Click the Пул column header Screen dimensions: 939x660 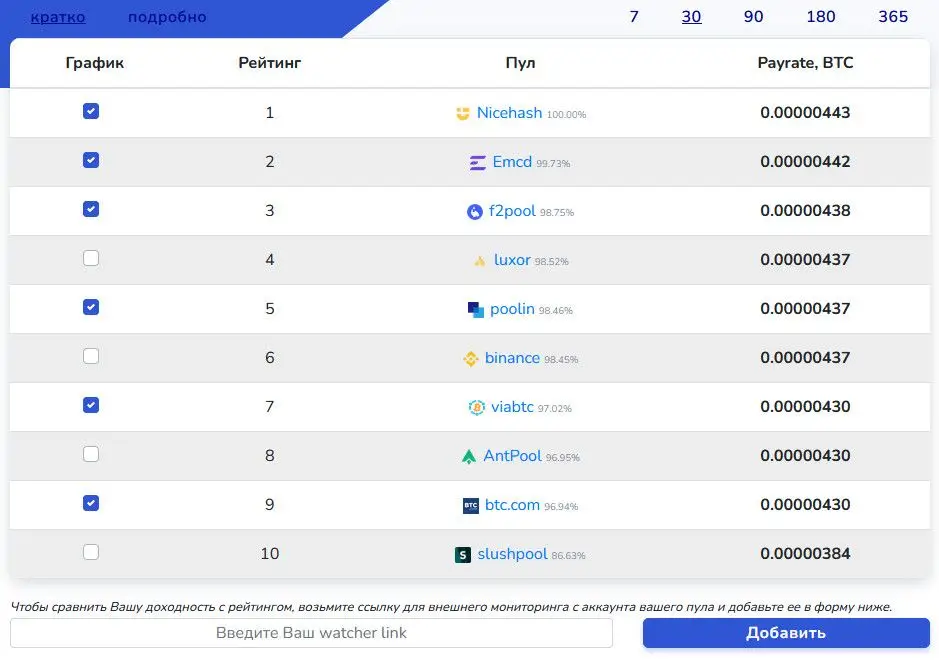520,63
